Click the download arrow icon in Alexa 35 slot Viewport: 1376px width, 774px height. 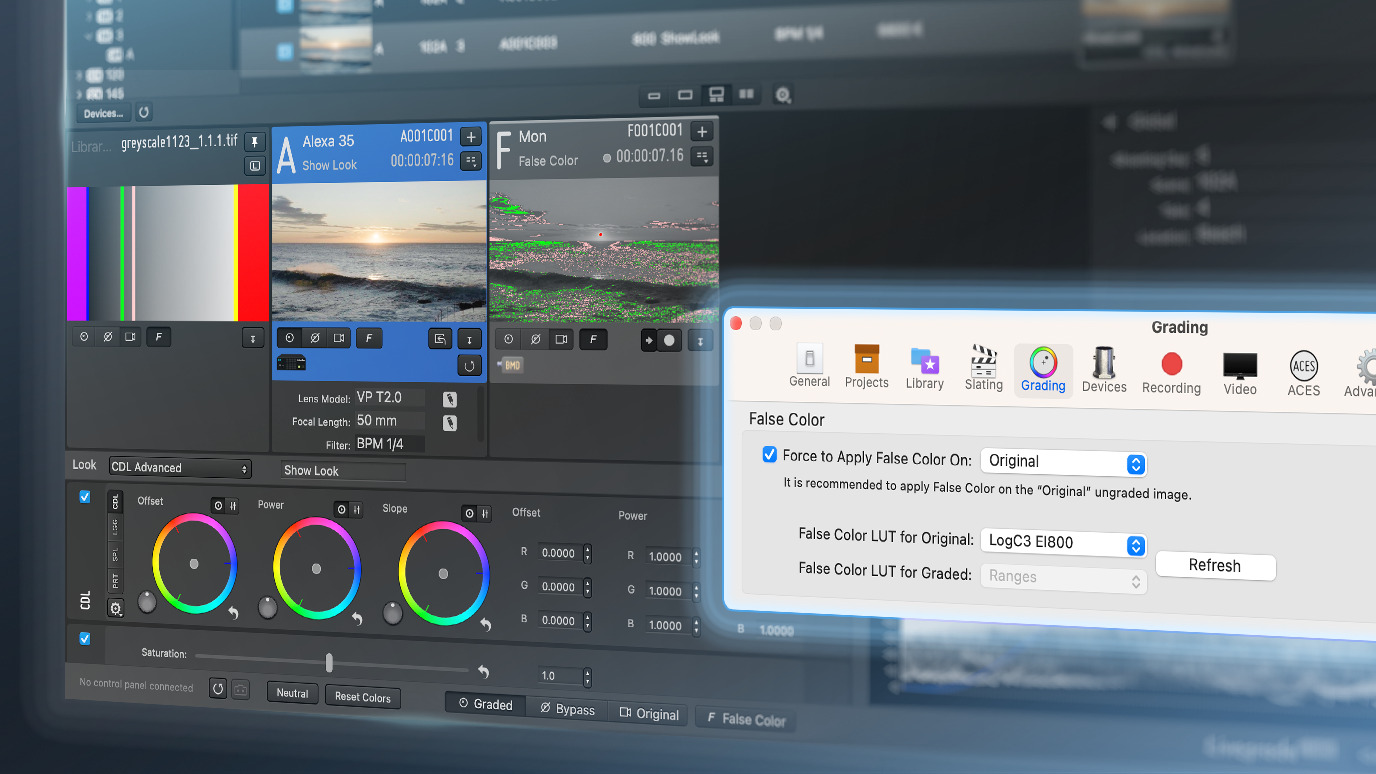[x=470, y=340]
